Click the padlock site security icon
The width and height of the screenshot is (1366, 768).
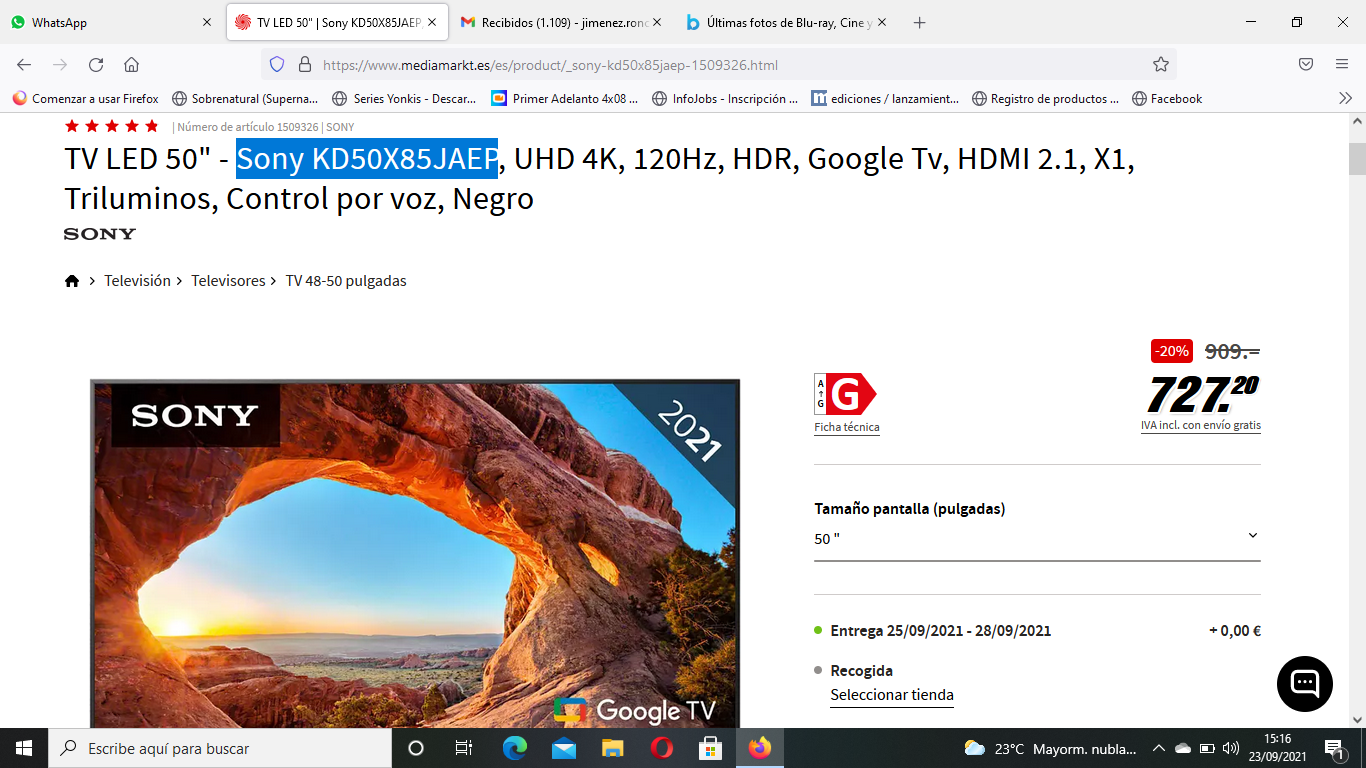click(305, 65)
